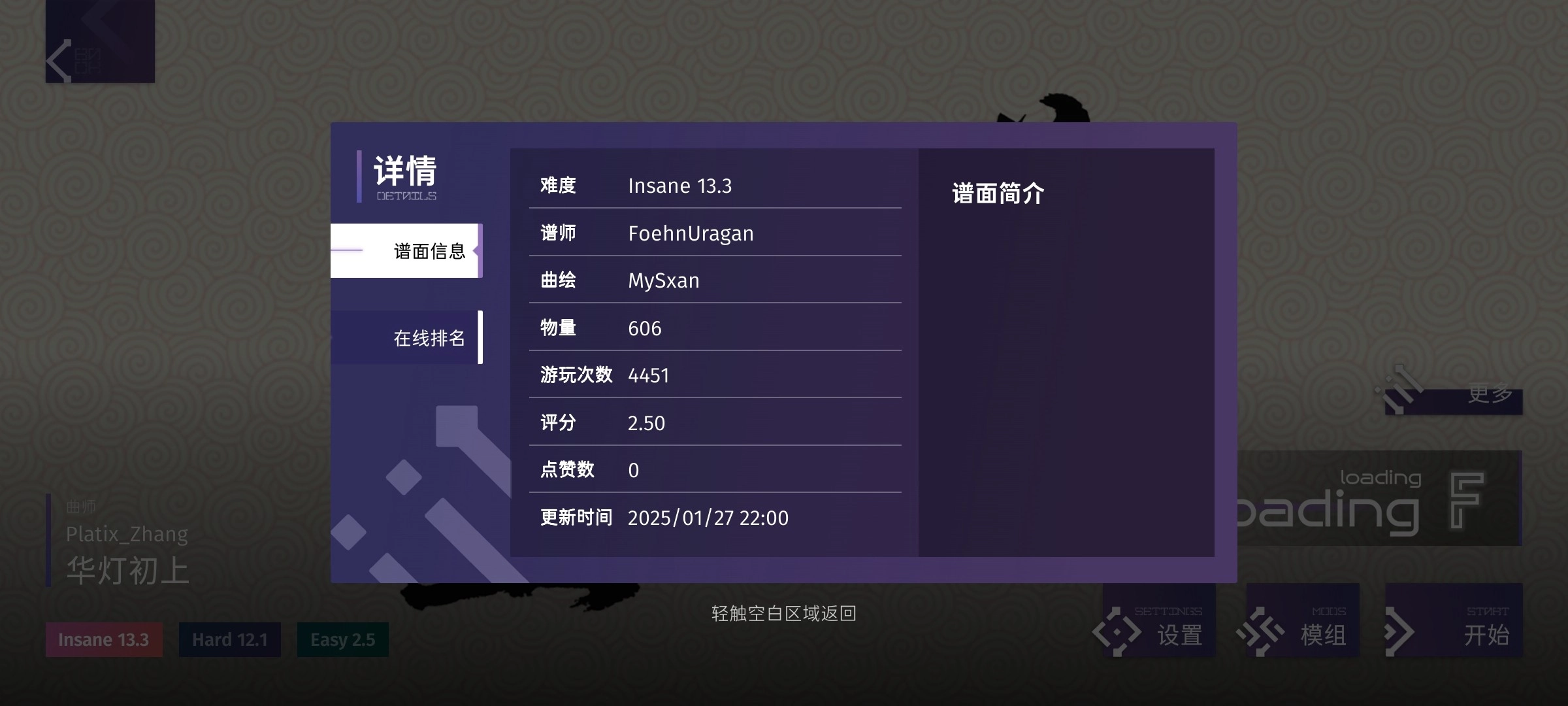Click the start chevron icon

point(1399,631)
